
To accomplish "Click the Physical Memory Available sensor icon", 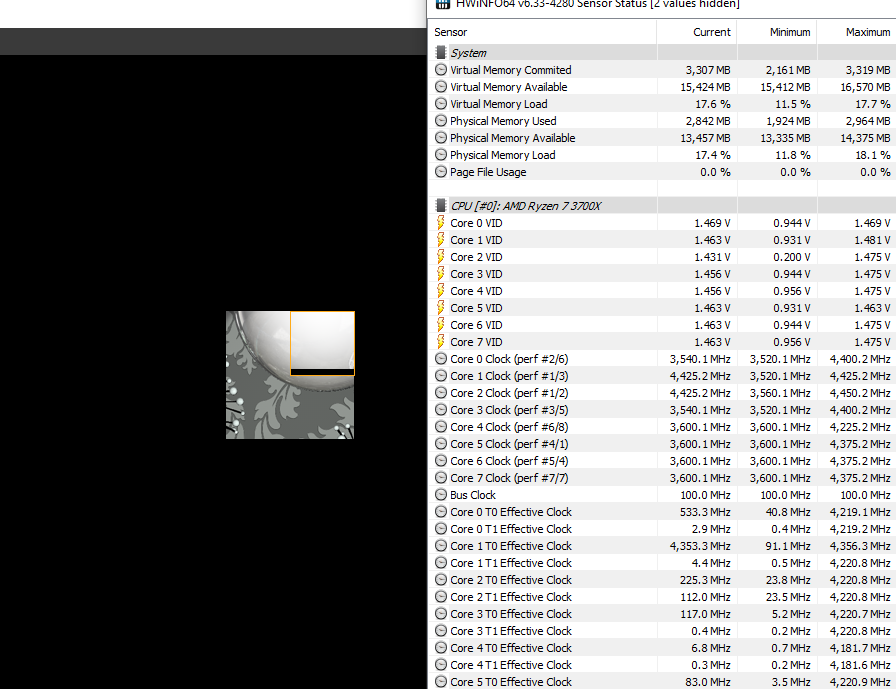I will 441,138.
